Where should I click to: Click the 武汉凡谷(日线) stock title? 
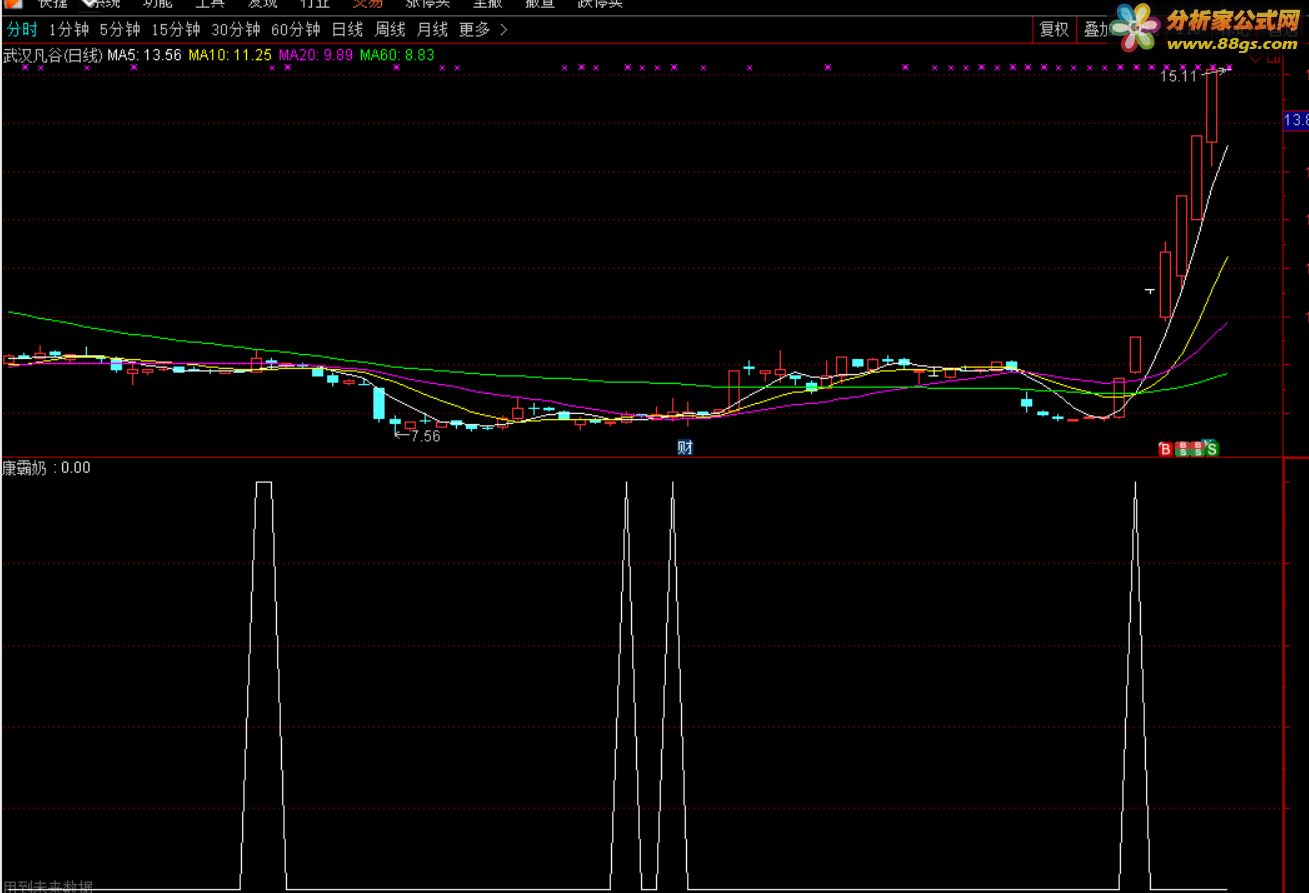click(x=52, y=55)
